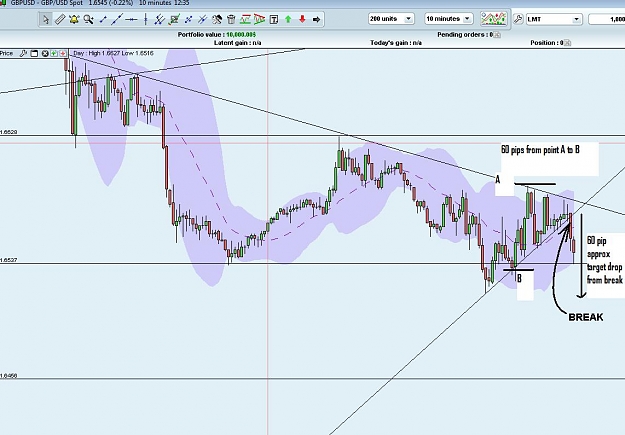Open the pending orders list icon
The image size is (625, 435).
(x=497, y=35)
